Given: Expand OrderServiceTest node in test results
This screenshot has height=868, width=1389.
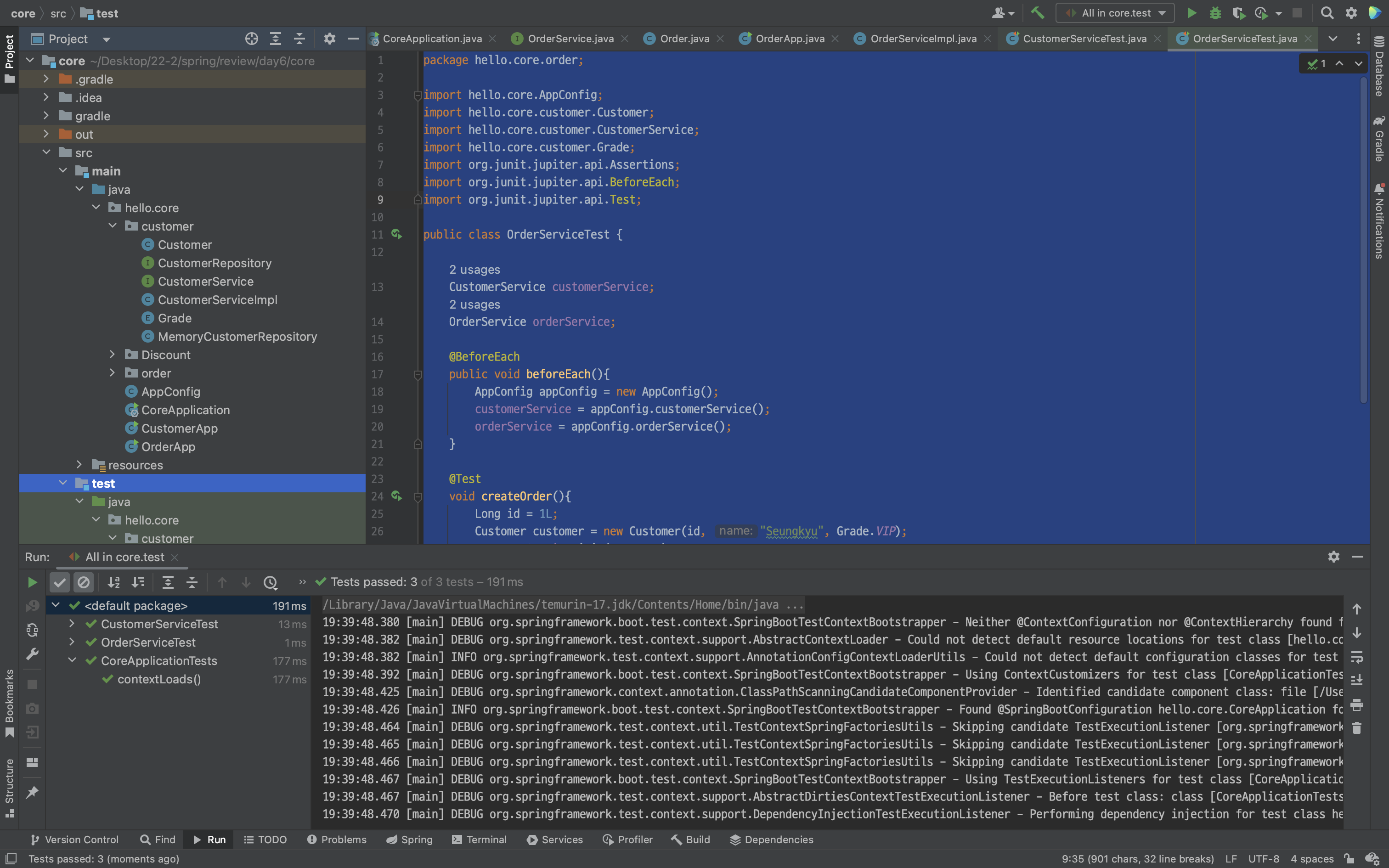Looking at the screenshot, I should pos(72,642).
